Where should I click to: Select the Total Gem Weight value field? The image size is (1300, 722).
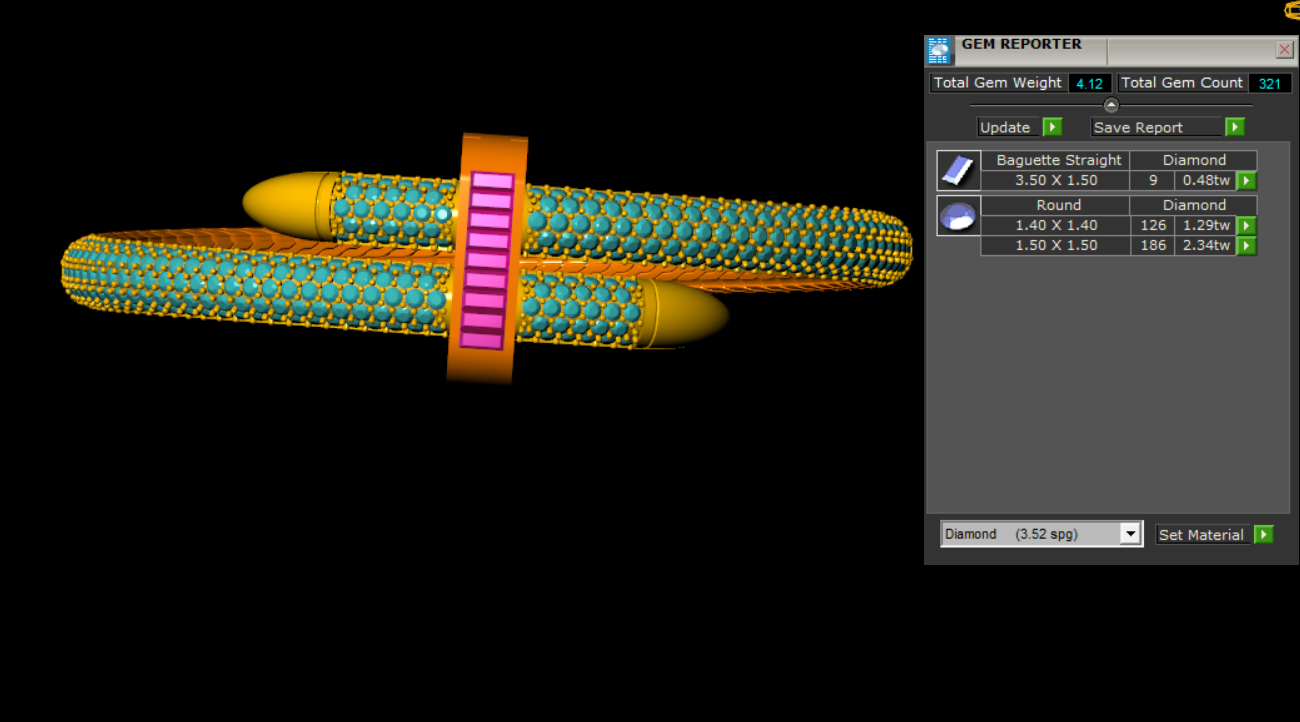(1089, 84)
